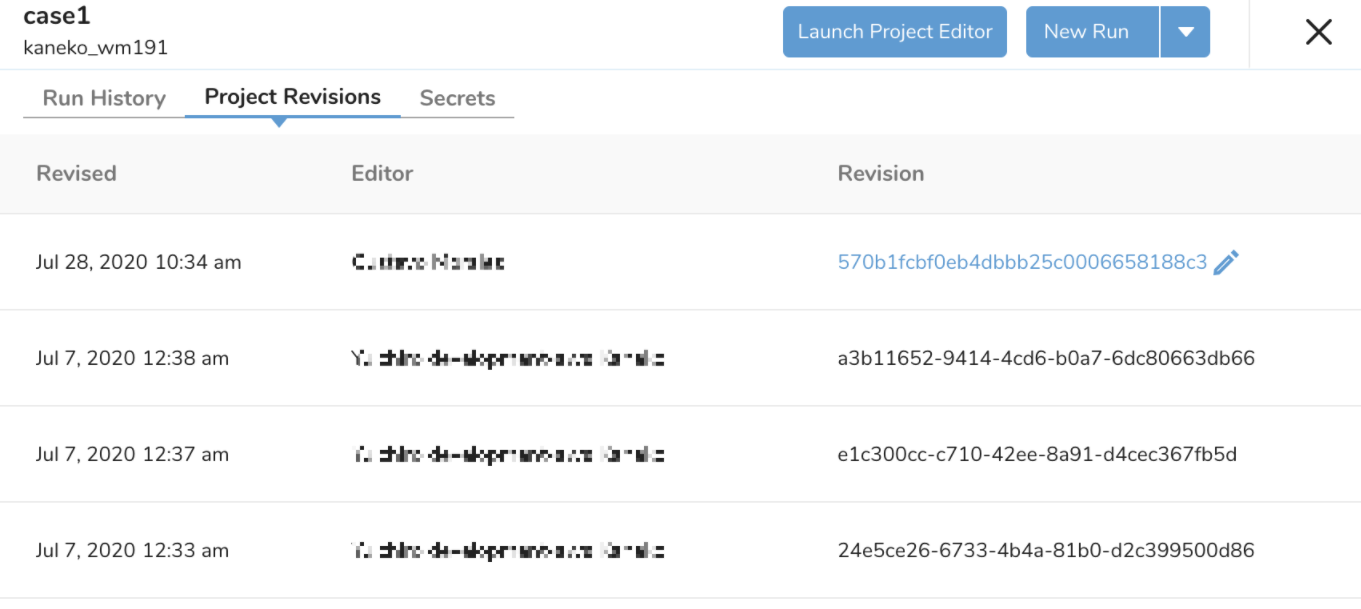Select revision ID starting with 24e5ce26
Screen dimensions: 1361x609
click(x=1045, y=550)
